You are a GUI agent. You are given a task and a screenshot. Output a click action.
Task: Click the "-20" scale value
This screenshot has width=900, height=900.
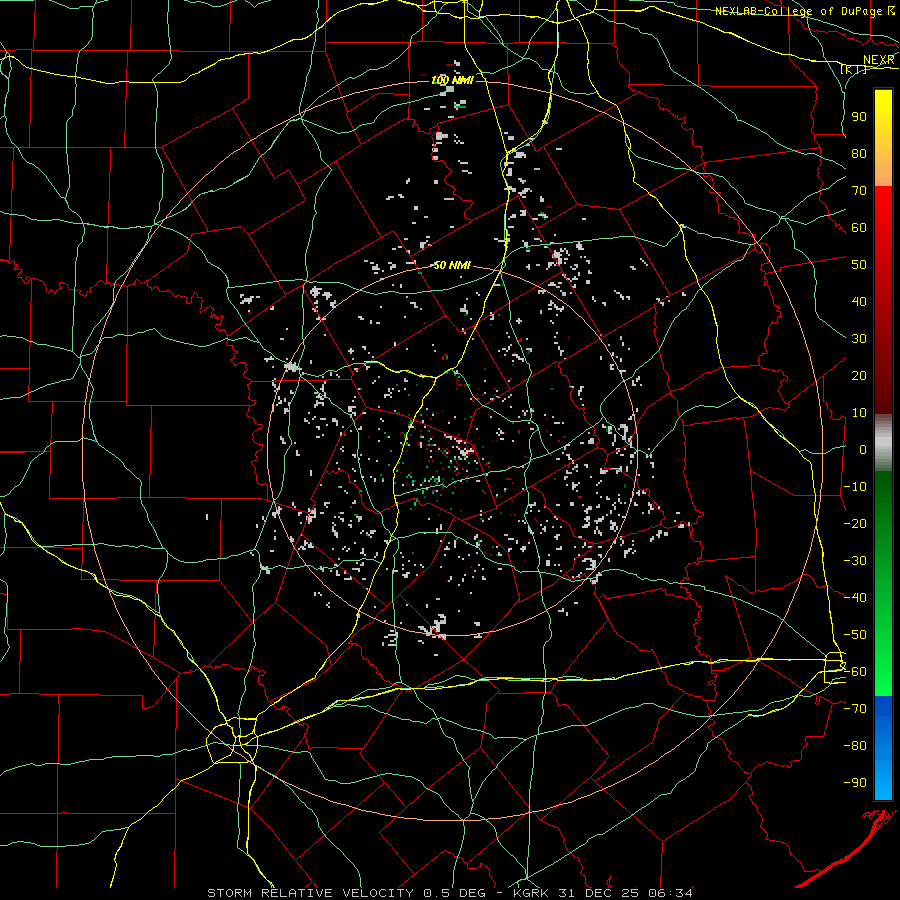[855, 523]
